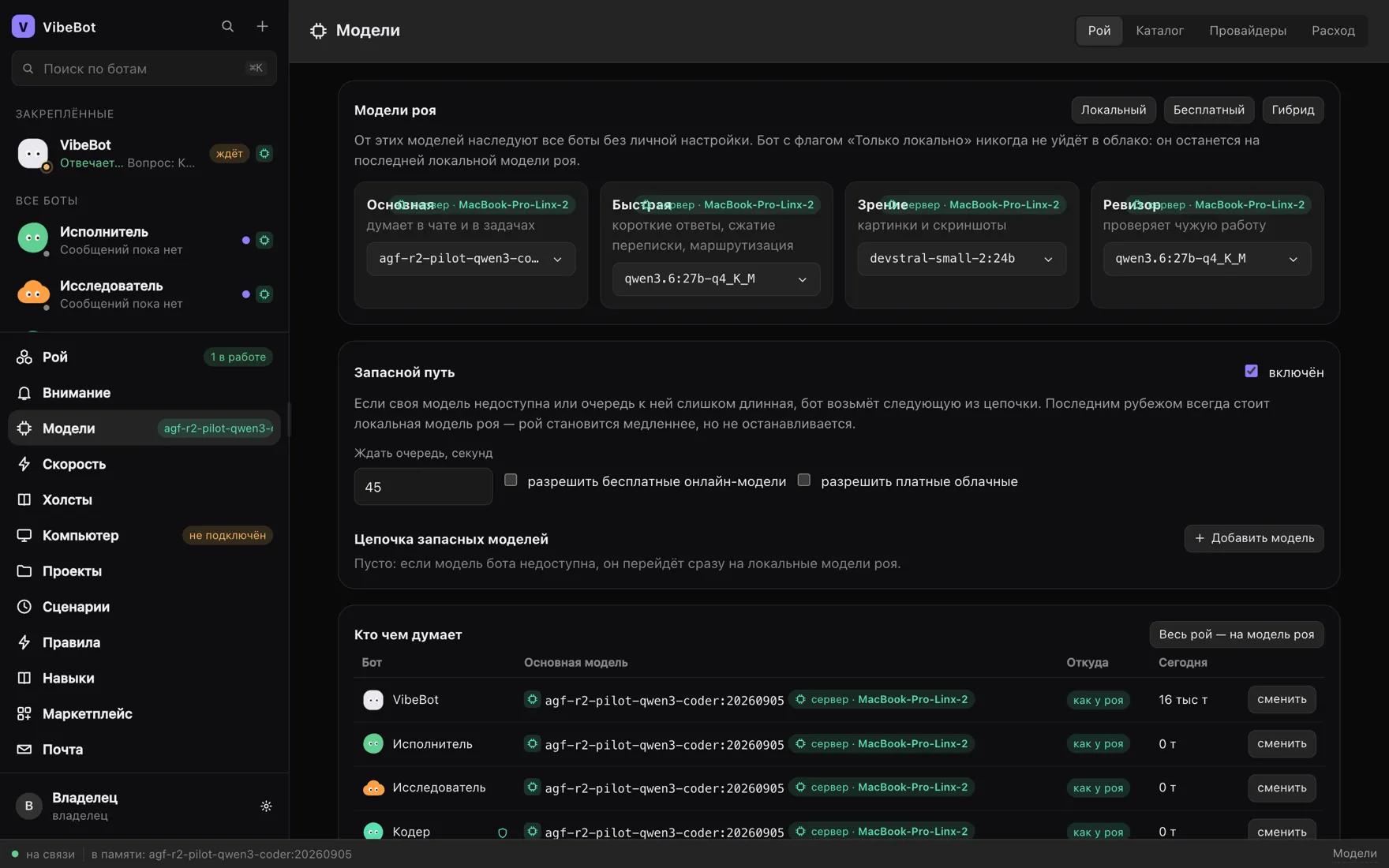
Task: Click Модели label in status bar
Action: click(1354, 854)
